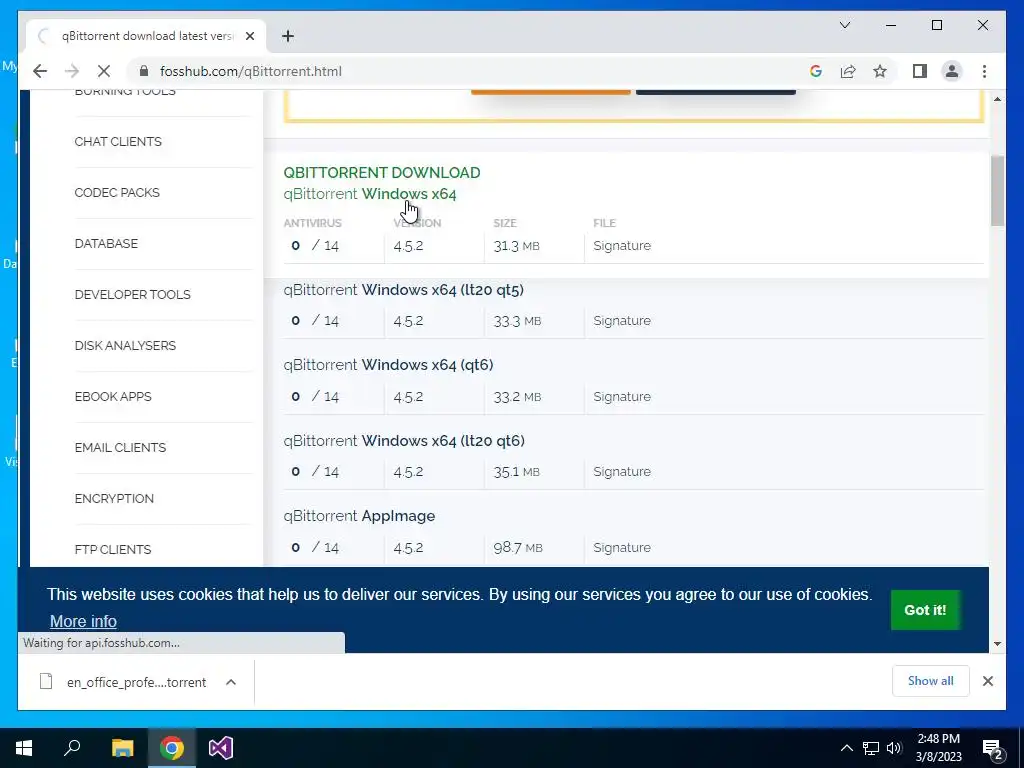Open a new browser tab
The width and height of the screenshot is (1024, 768).
288,36
